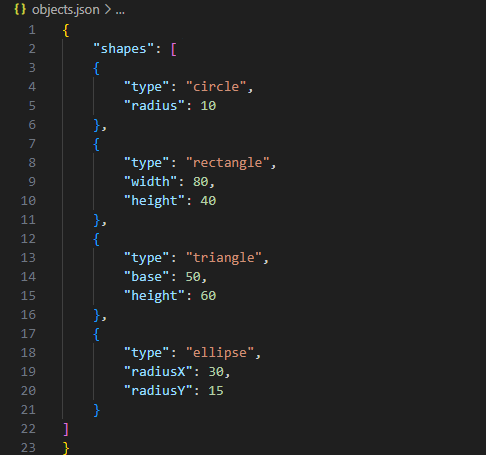Click the yellow closing brace on line 23

pyautogui.click(x=66, y=448)
